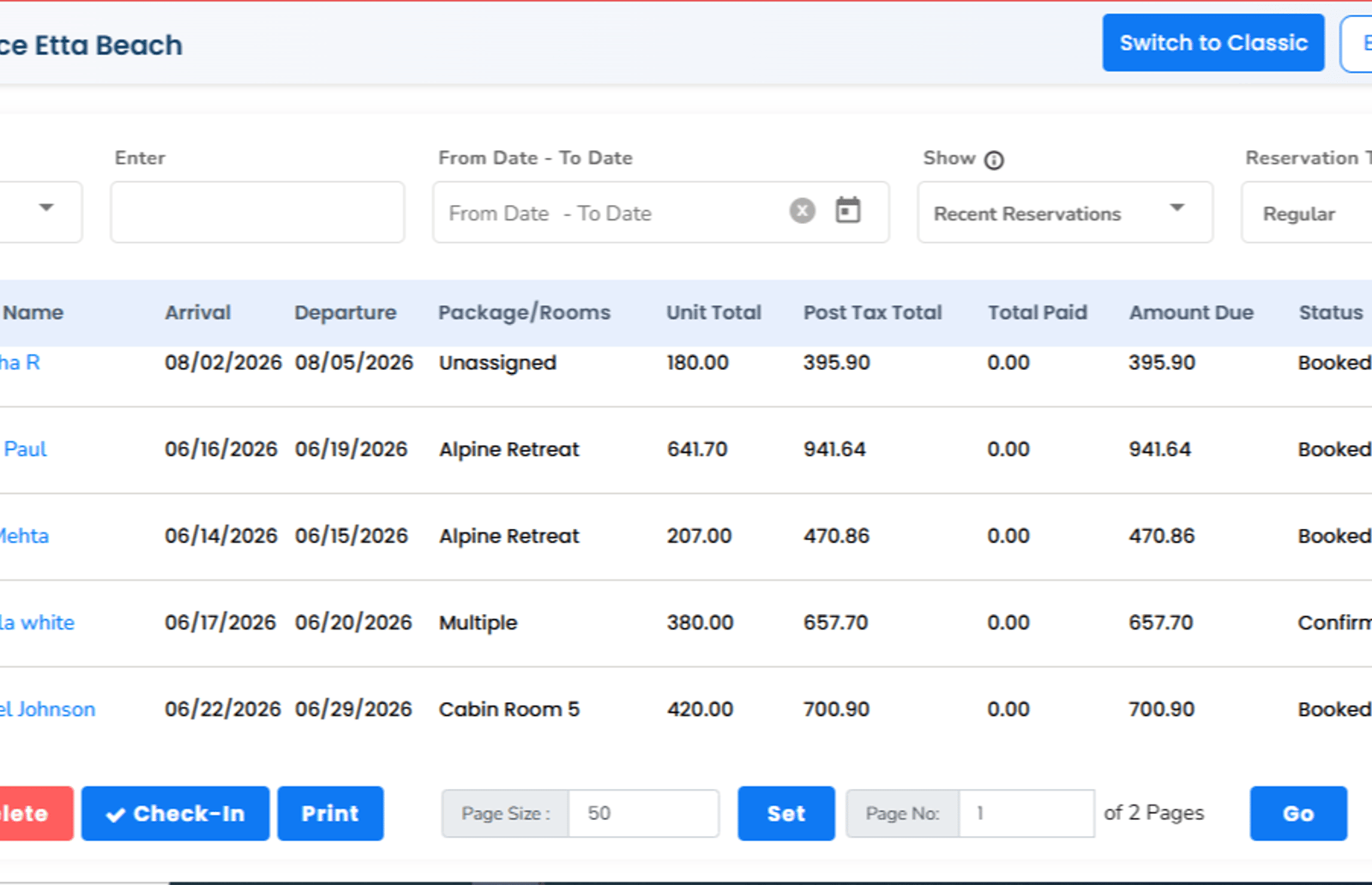Click Alpine Retreat in the Paul row

coord(509,449)
